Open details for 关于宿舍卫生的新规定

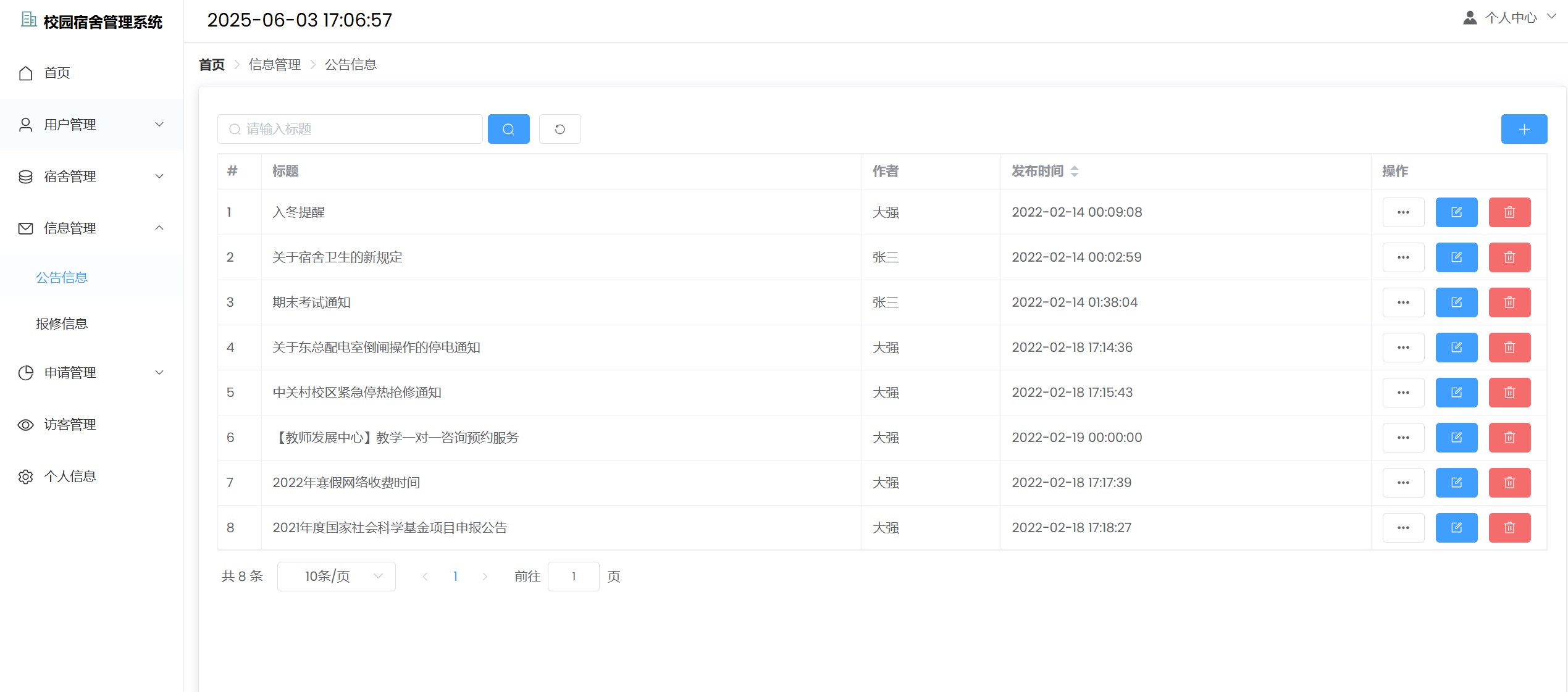1402,257
